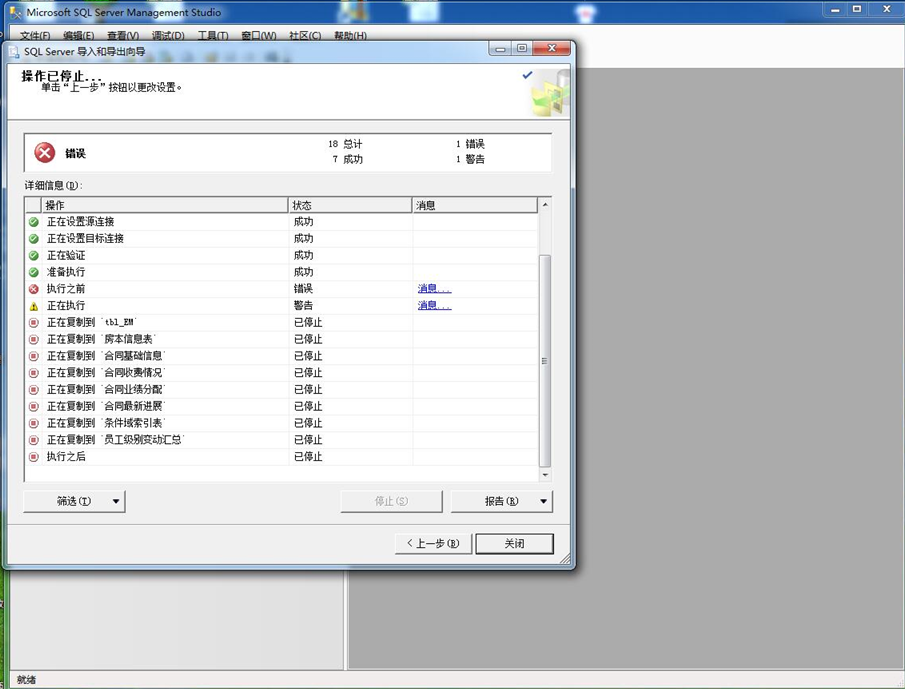Open the 查看(V) menu
The image size is (905, 689).
tap(123, 36)
